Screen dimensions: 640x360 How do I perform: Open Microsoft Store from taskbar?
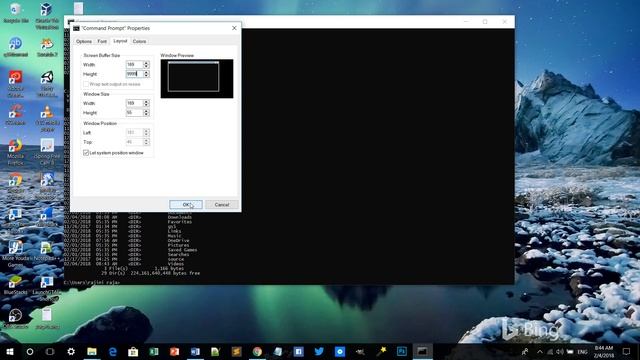[x=133, y=351]
